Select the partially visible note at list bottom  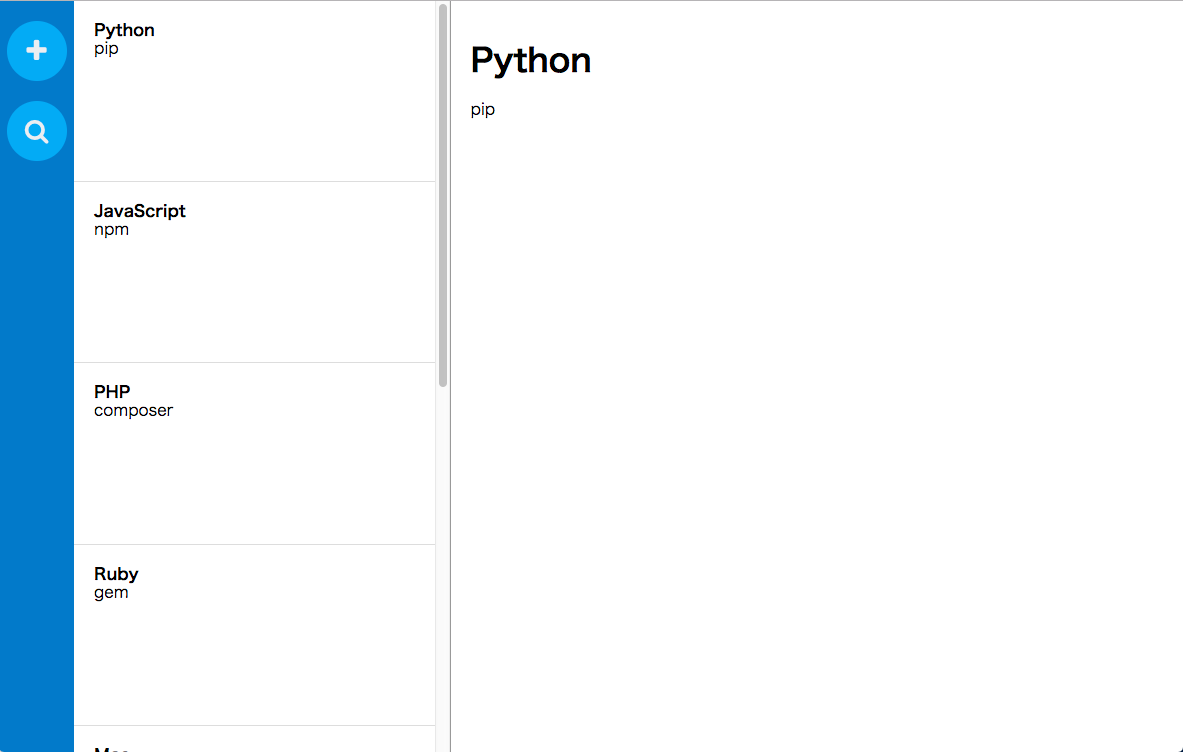[x=254, y=740]
